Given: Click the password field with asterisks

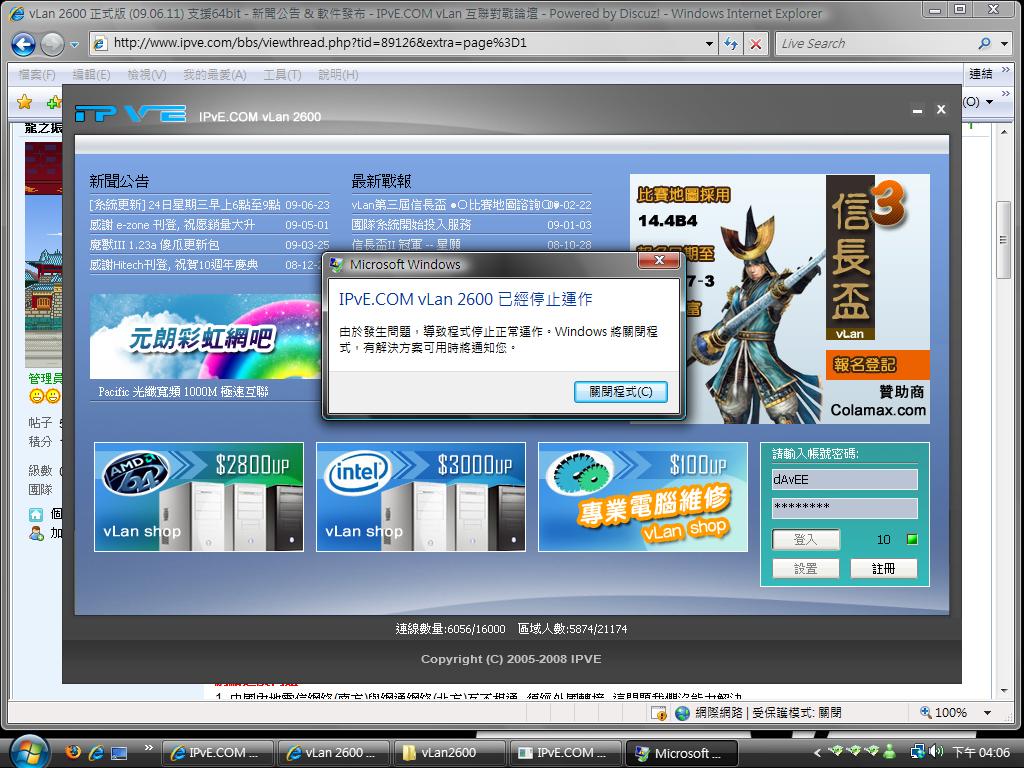Looking at the screenshot, I should coord(844,508).
